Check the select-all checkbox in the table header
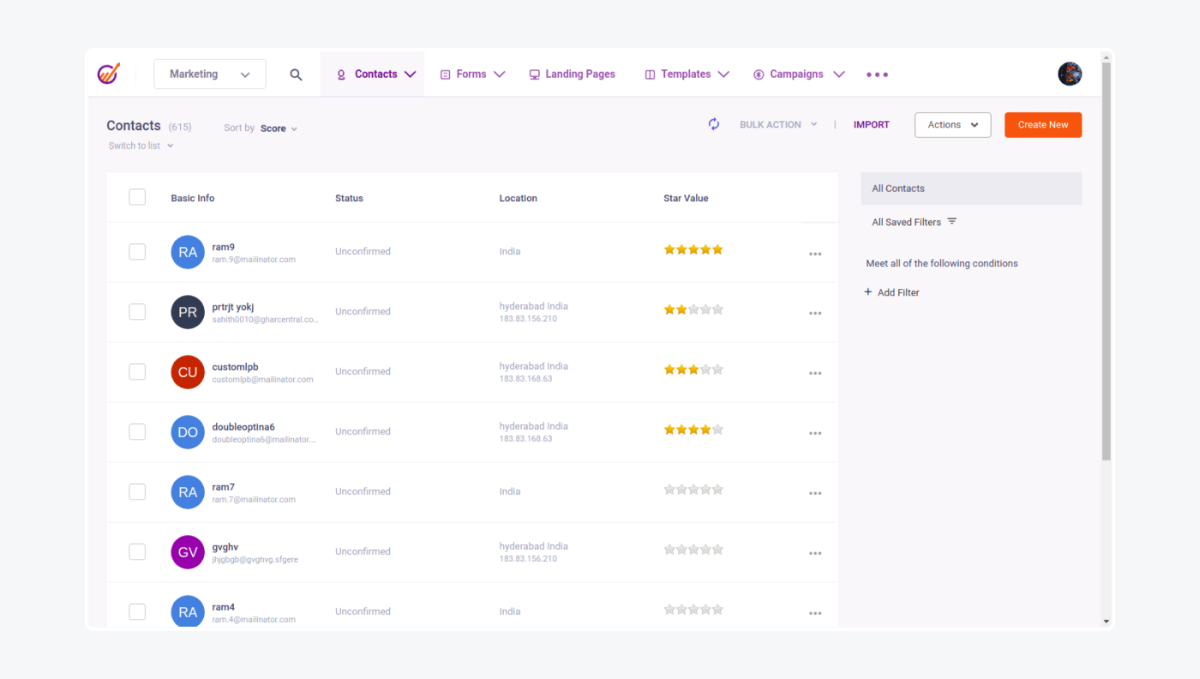The height and width of the screenshot is (679, 1200). (x=137, y=197)
